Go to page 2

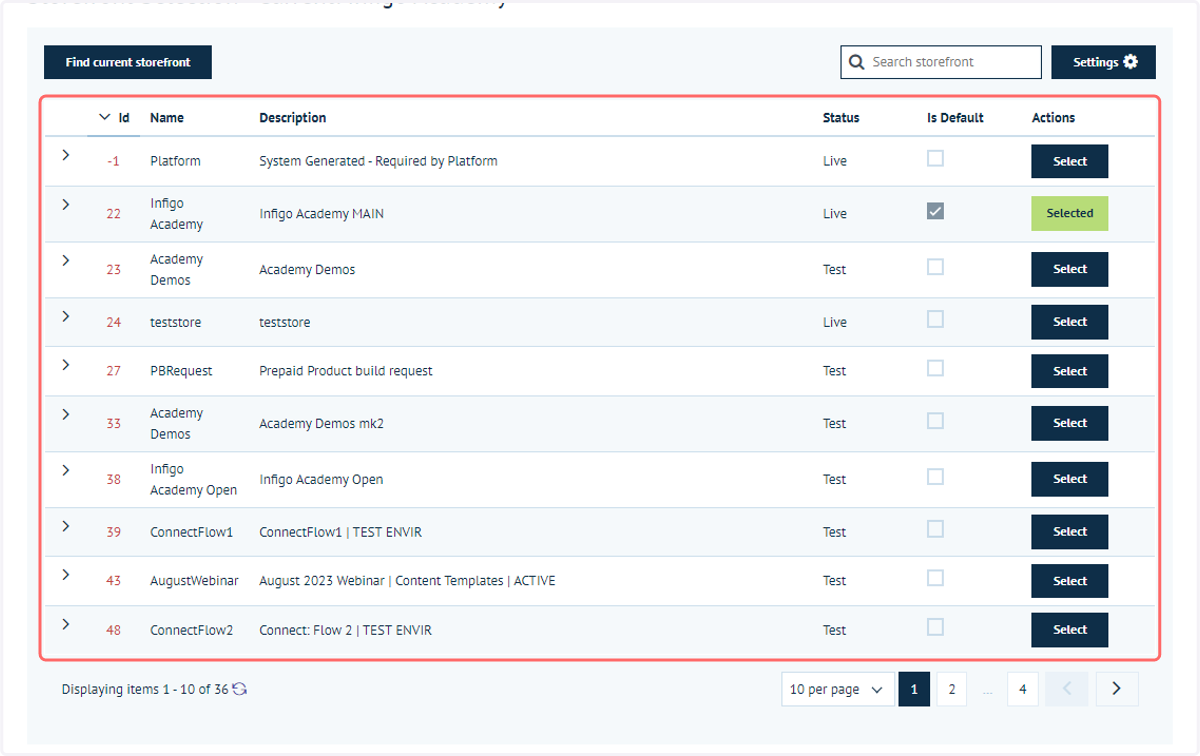coord(952,689)
